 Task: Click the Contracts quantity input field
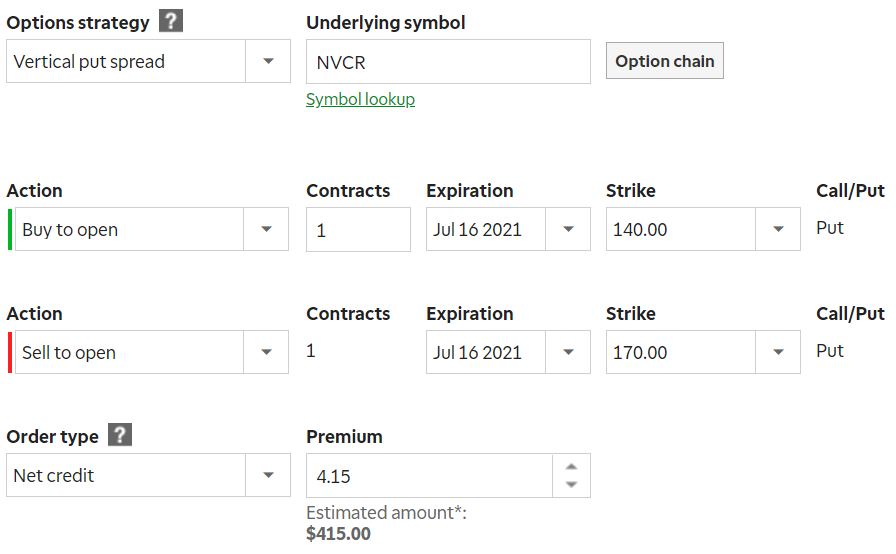[x=358, y=229]
